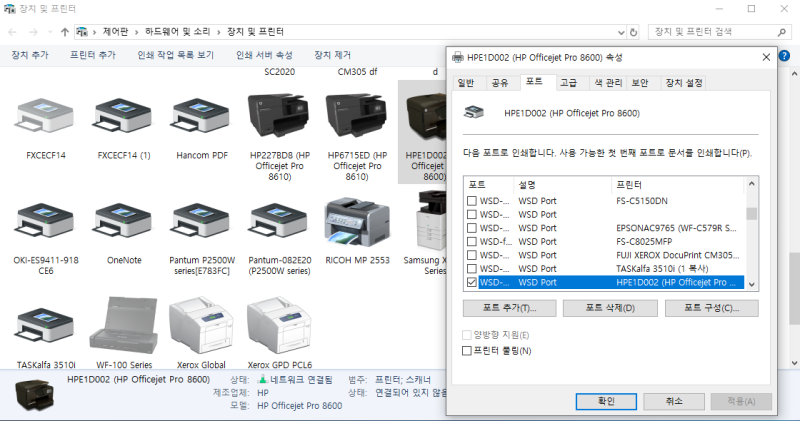Click 포트 구성(C)... button
The width and height of the screenshot is (800, 421).
click(x=711, y=308)
